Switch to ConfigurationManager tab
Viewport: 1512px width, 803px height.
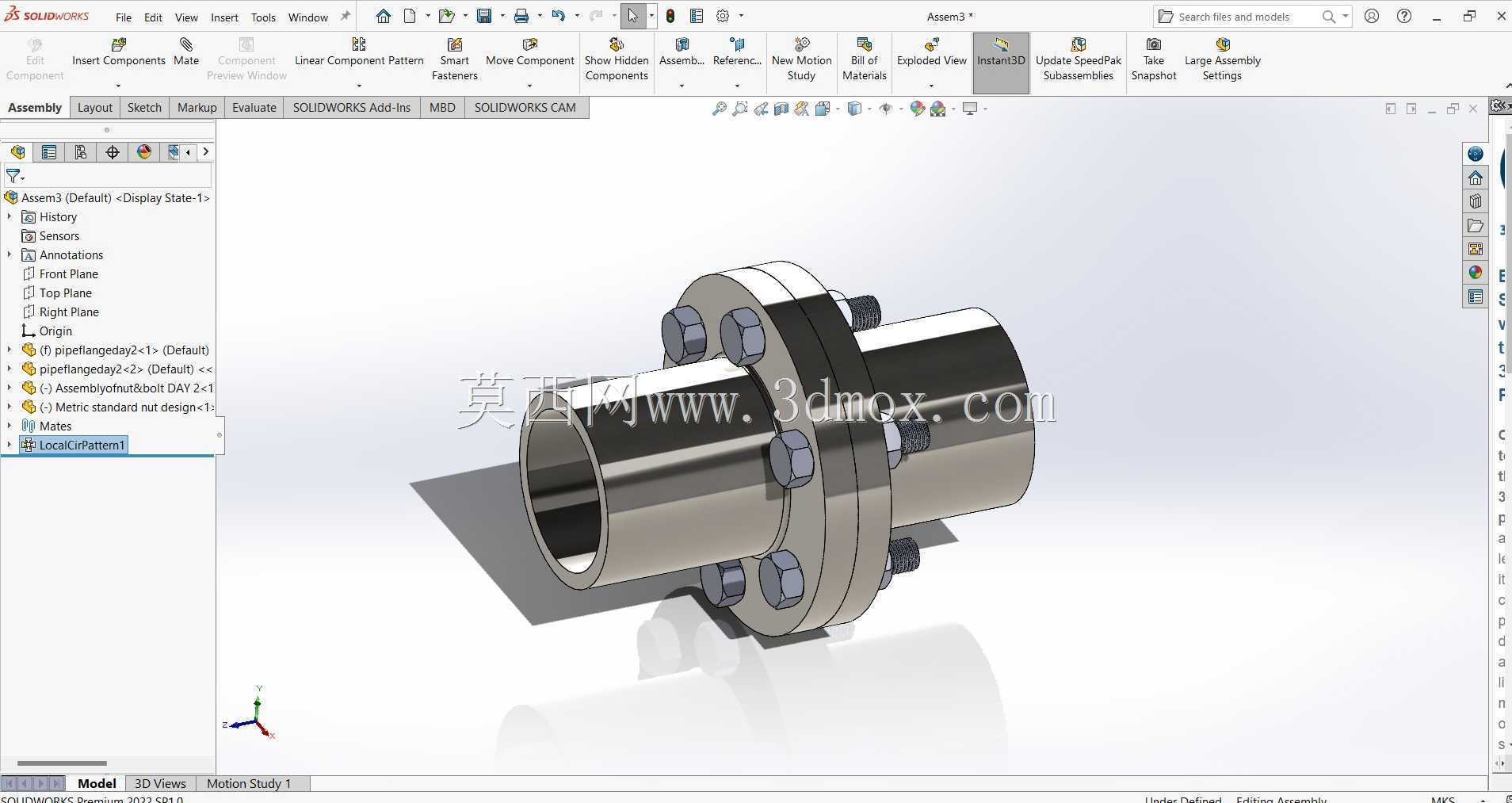(x=81, y=152)
